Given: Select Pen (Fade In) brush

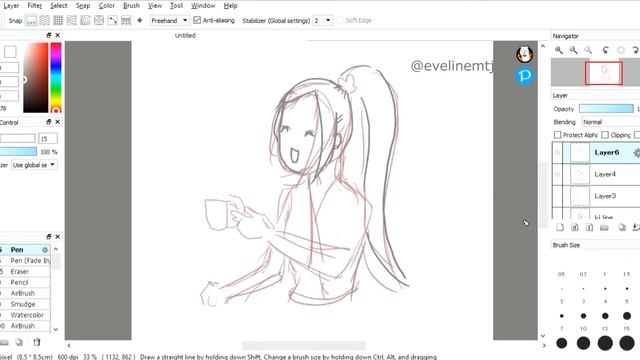Looking at the screenshot, I should (25, 260).
